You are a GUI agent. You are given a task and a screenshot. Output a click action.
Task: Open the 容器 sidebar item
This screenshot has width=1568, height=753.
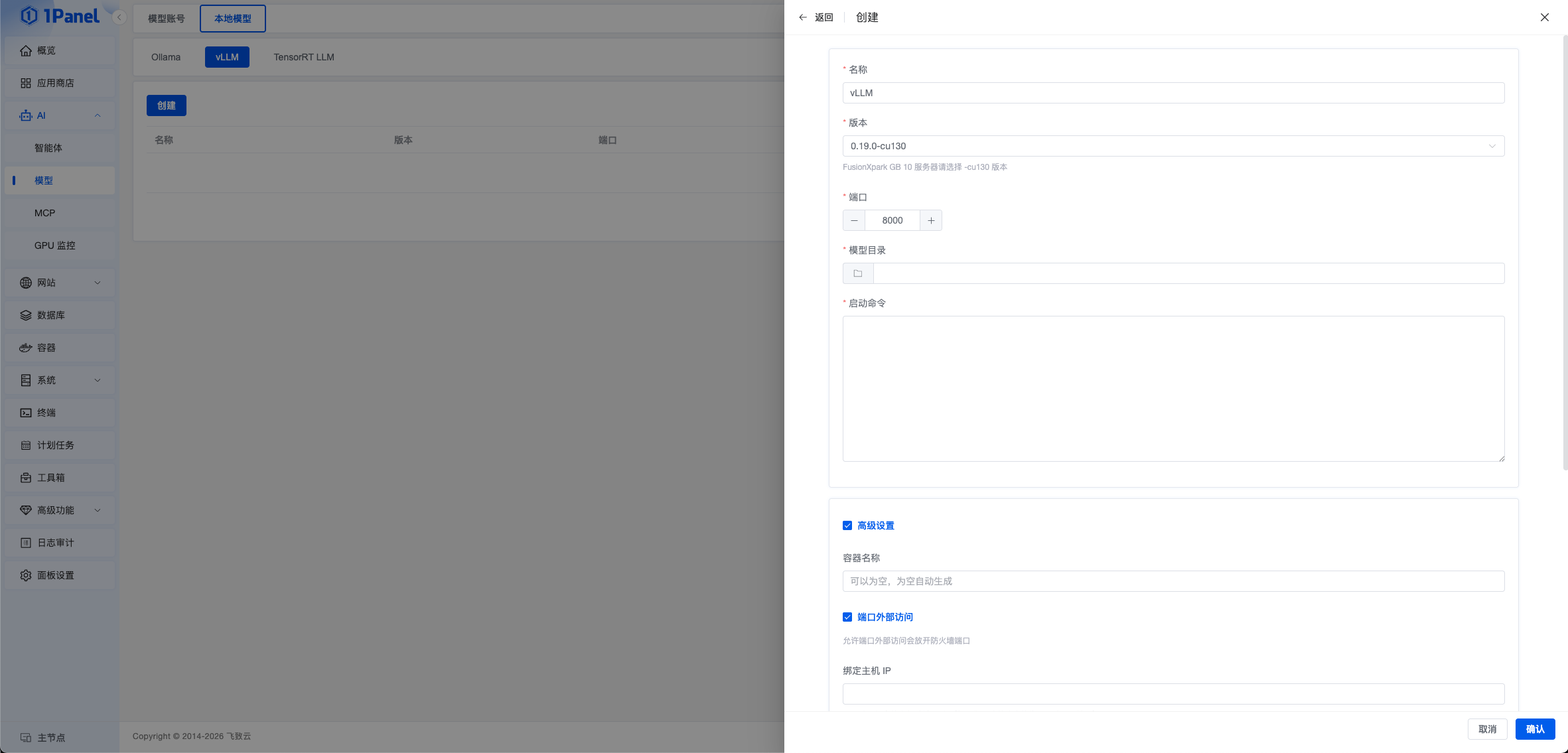46,348
